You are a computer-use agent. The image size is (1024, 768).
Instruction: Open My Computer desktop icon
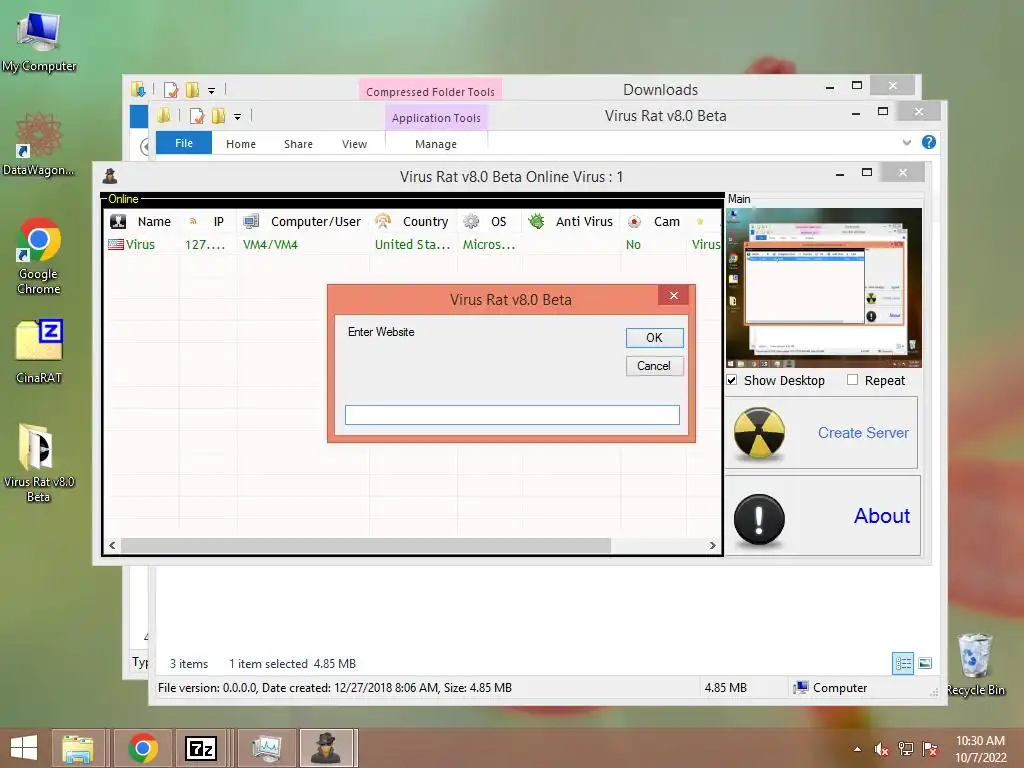(x=39, y=42)
